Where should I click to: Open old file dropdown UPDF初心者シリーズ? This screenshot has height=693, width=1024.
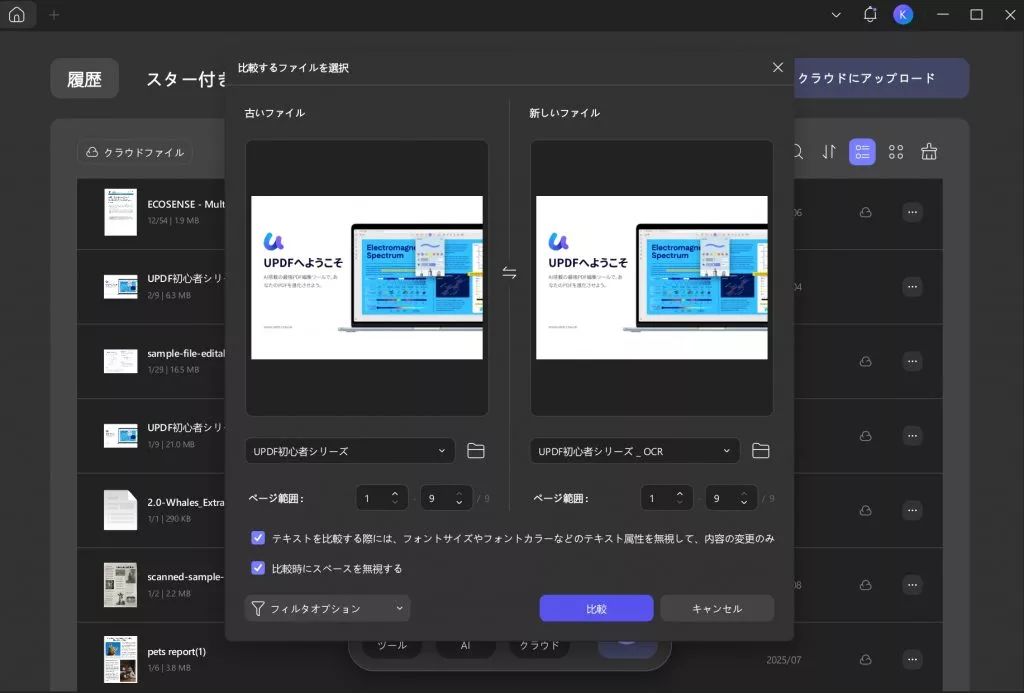point(350,451)
